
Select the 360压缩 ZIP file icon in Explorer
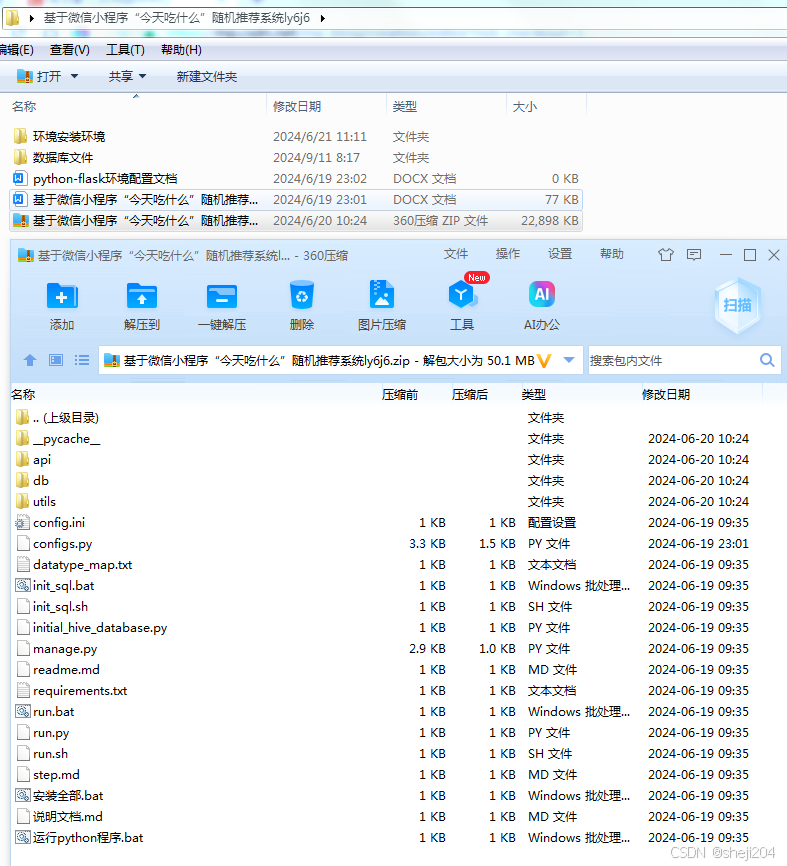tap(20, 220)
